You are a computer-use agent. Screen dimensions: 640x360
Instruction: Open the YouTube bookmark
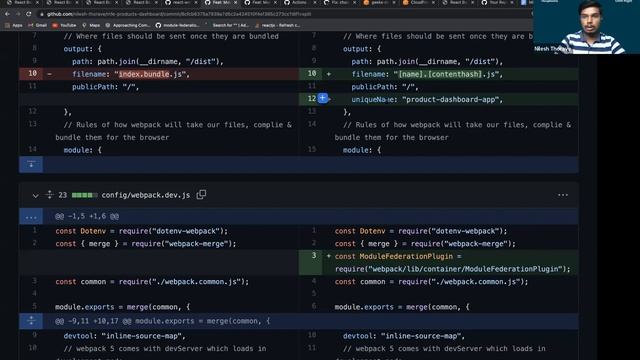(64, 25)
